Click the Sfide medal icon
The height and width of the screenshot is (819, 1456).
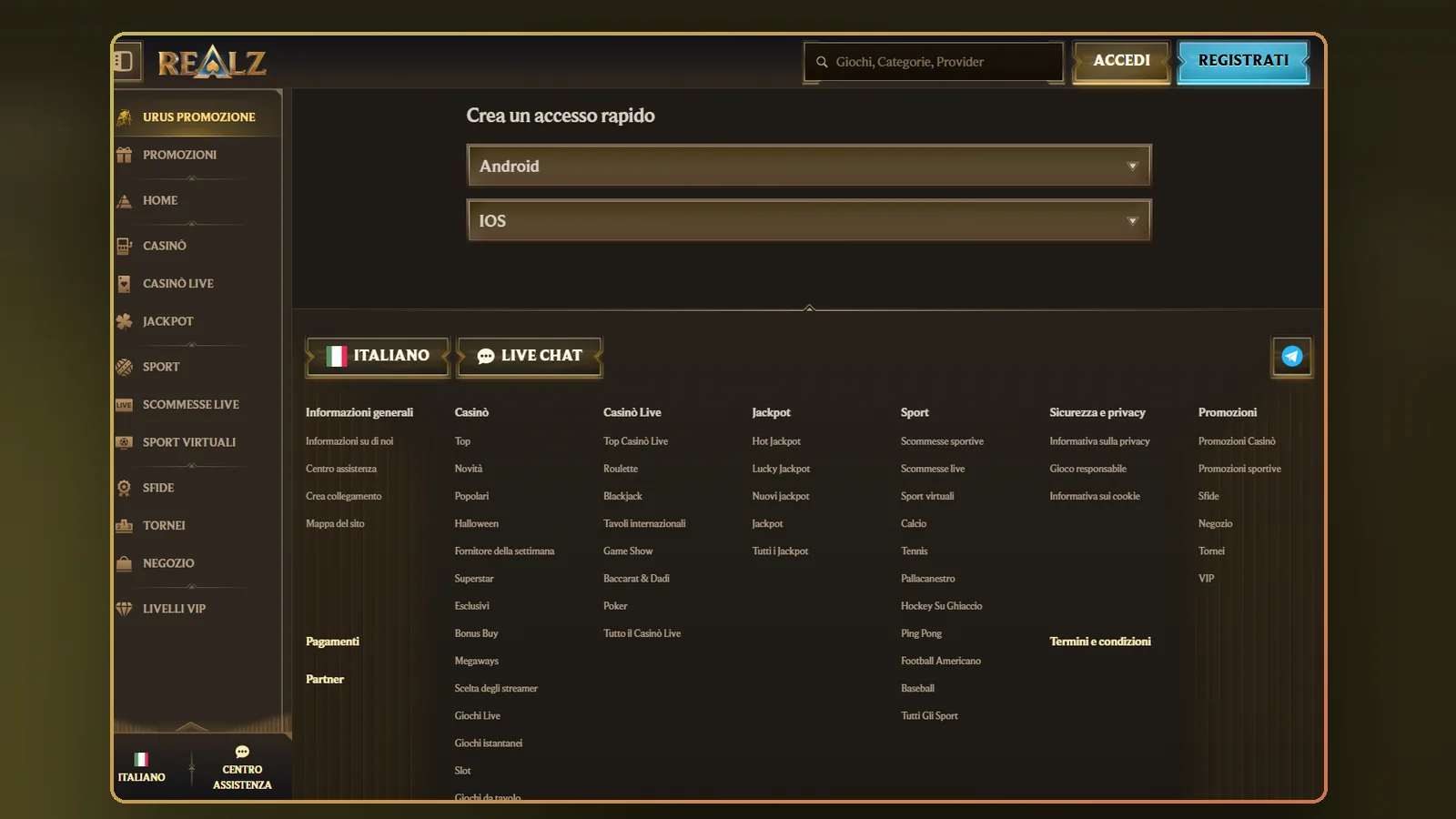[125, 488]
